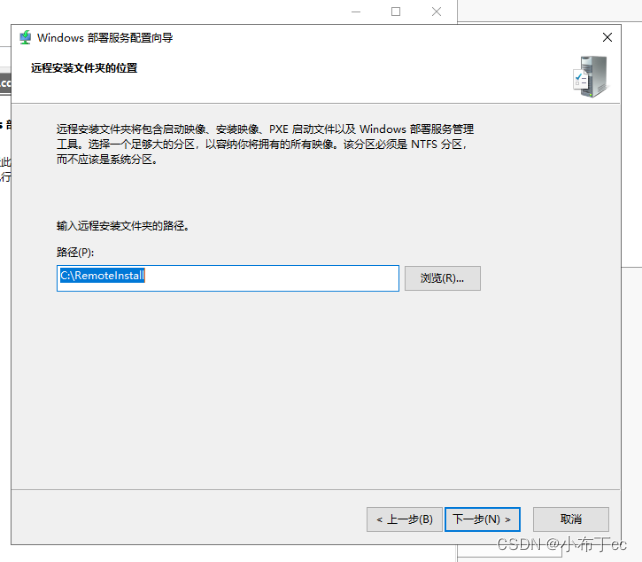The image size is (642, 562).
Task: Click description line 而不应该是系统分区。
Action: pos(107,159)
